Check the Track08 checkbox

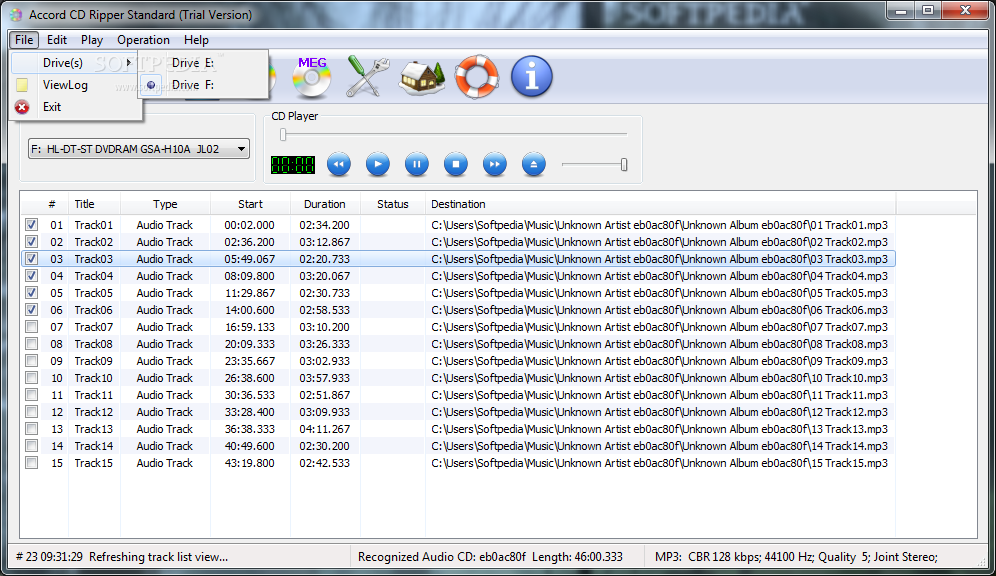tap(31, 344)
